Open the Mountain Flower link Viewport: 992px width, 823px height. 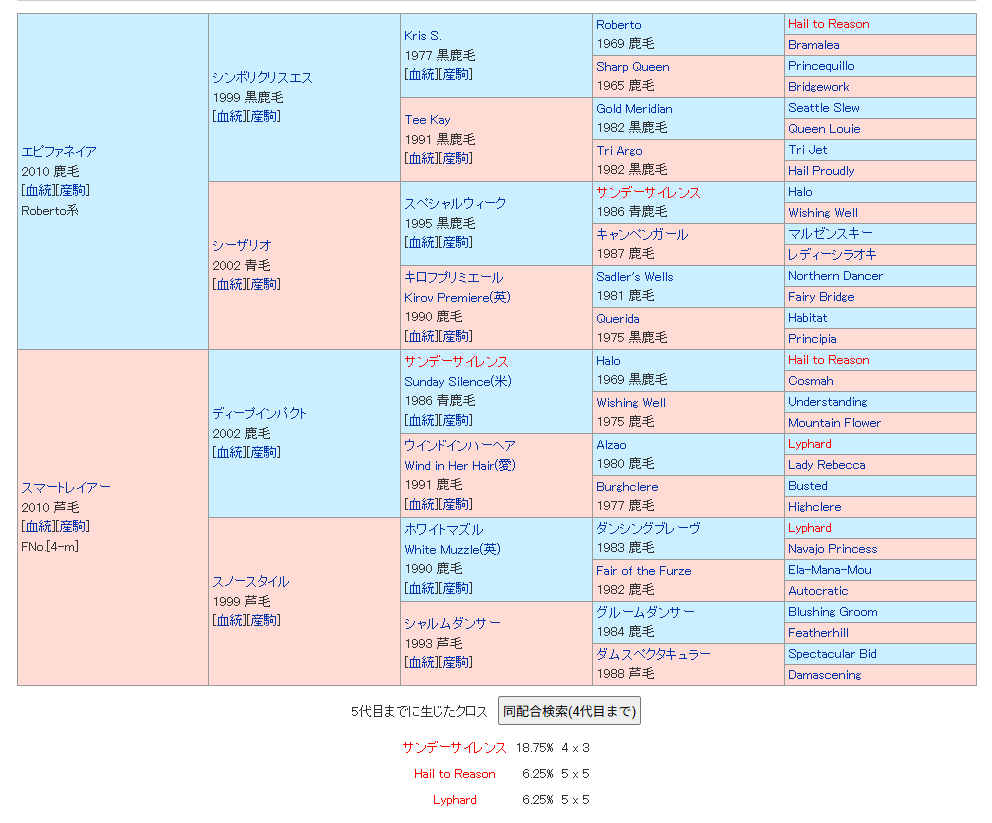(x=834, y=423)
